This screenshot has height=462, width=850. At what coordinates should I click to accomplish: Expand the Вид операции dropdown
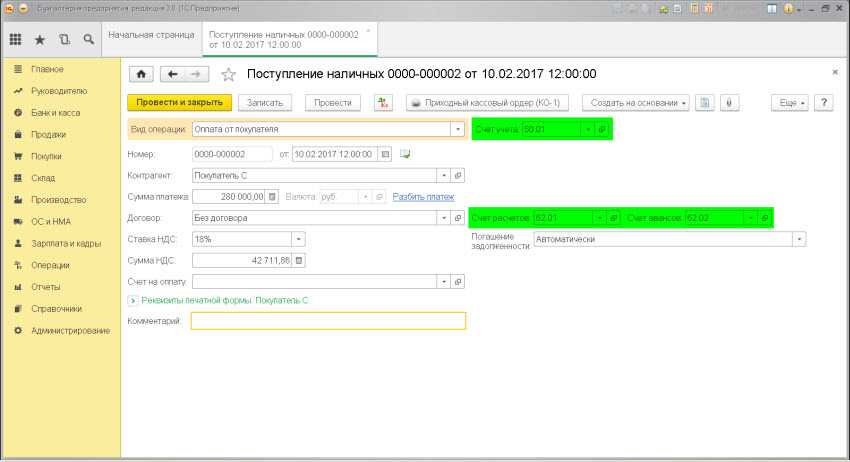[x=458, y=129]
